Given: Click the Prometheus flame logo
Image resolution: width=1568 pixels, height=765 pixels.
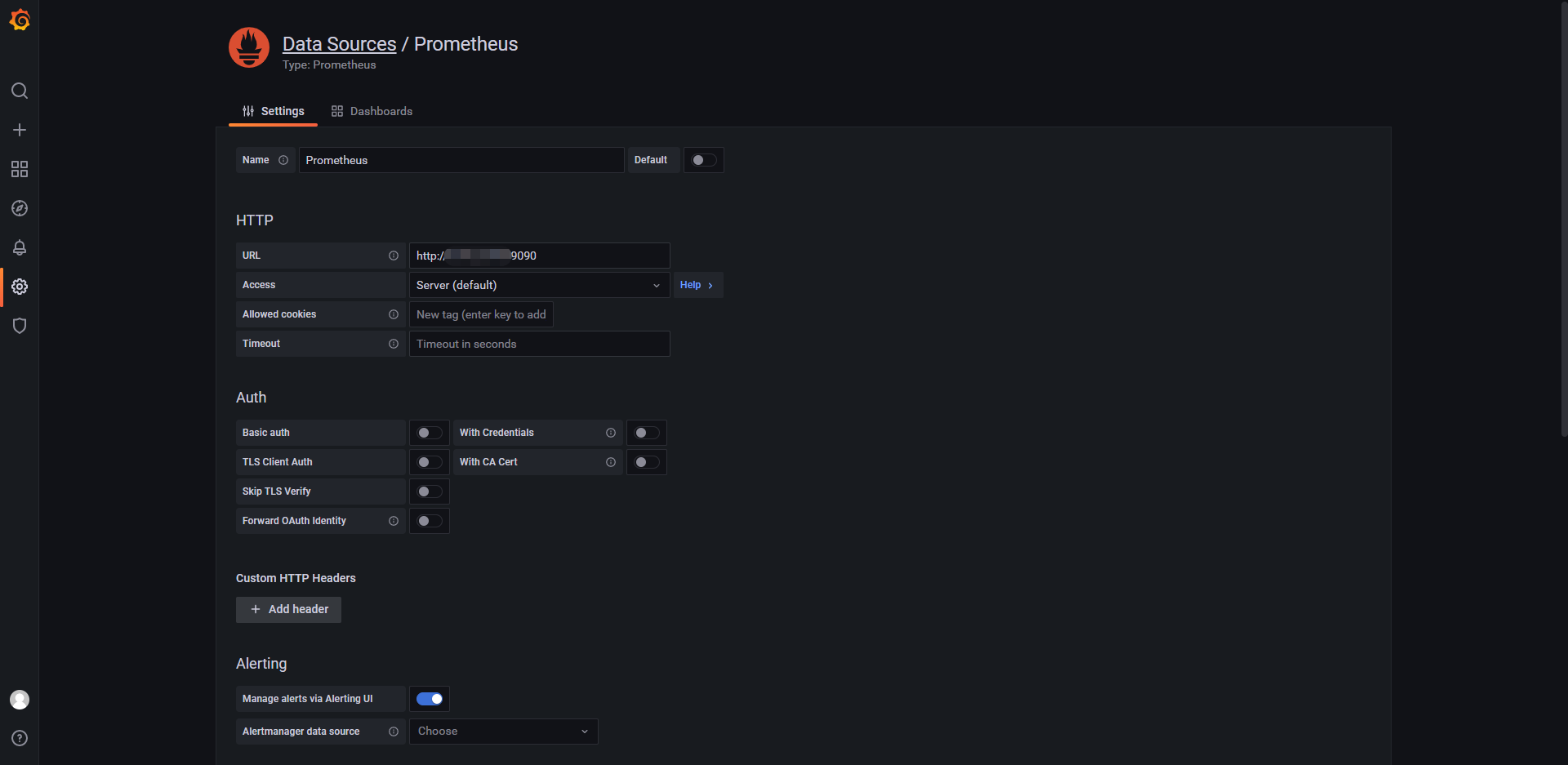Looking at the screenshot, I should tap(249, 47).
